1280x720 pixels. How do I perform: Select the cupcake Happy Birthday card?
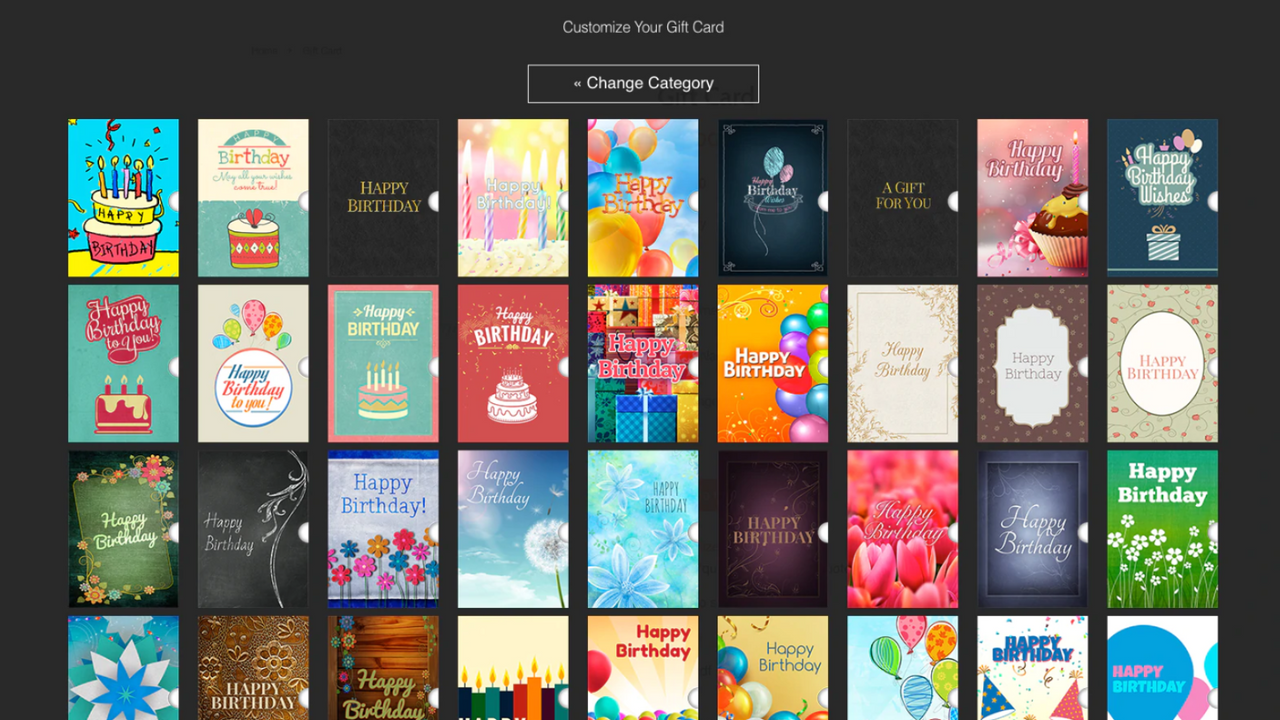tap(1032, 197)
